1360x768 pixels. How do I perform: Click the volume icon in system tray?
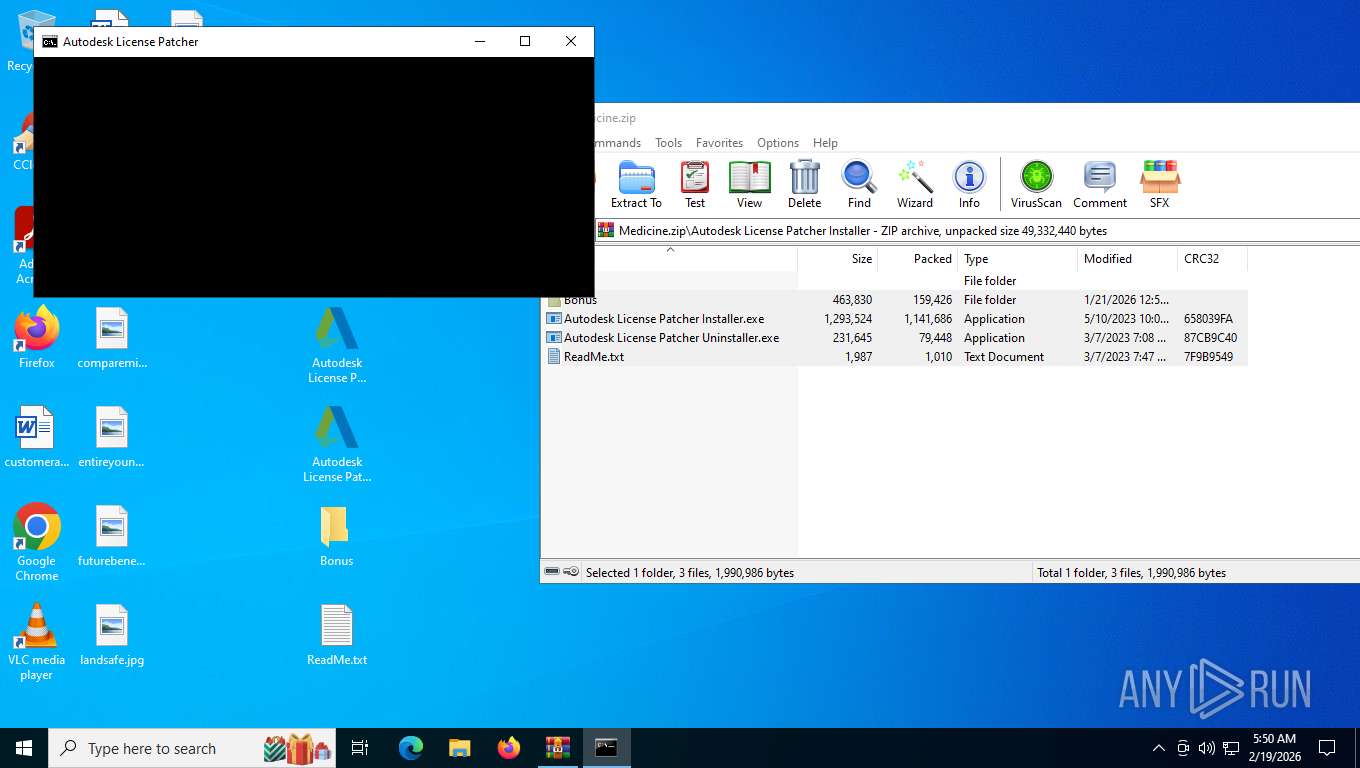coord(1207,748)
